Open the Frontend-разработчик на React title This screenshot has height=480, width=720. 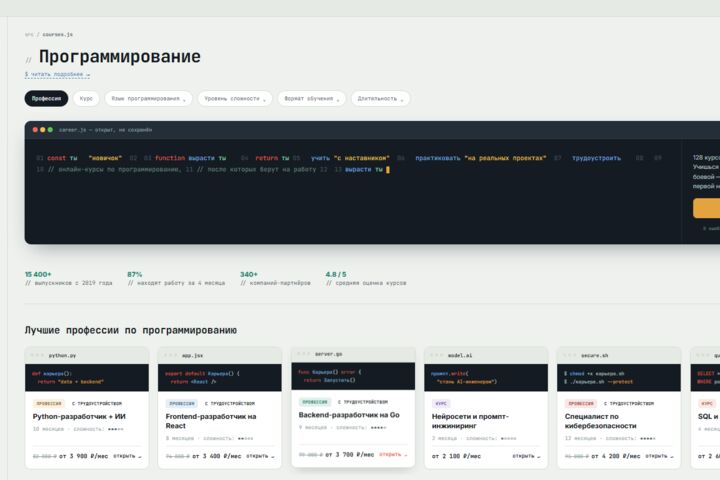click(x=211, y=421)
